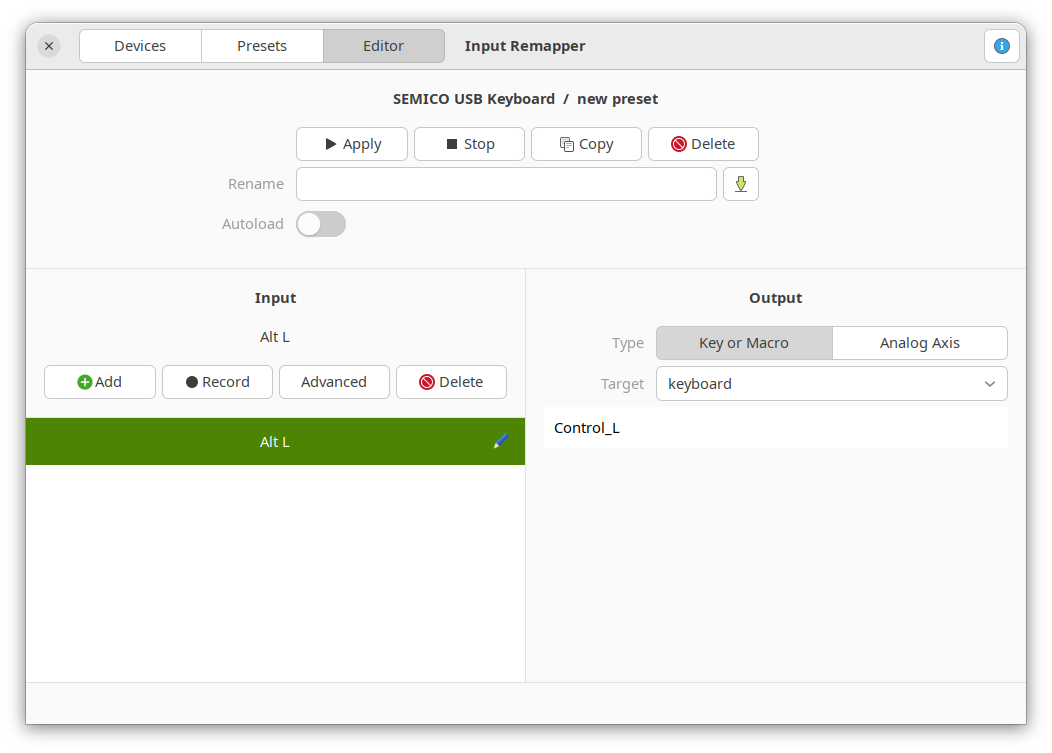Enable the Autoload switch

pyautogui.click(x=321, y=224)
